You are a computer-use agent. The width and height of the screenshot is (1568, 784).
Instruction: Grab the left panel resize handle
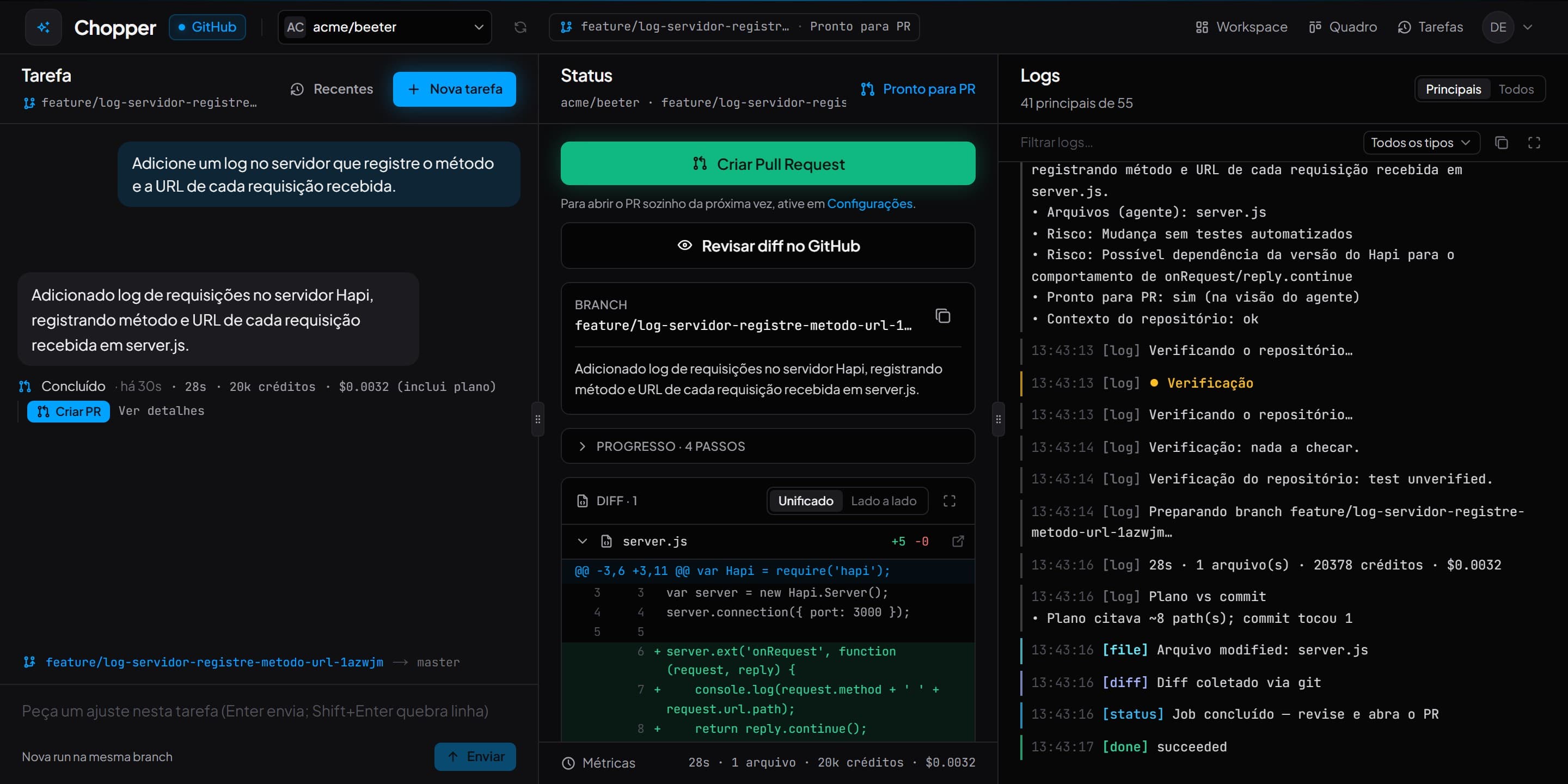pyautogui.click(x=537, y=419)
